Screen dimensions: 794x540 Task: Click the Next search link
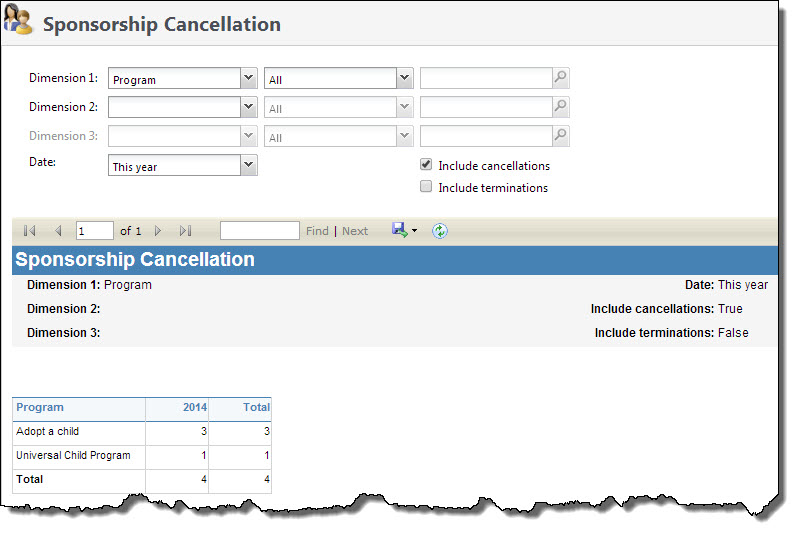click(x=355, y=231)
